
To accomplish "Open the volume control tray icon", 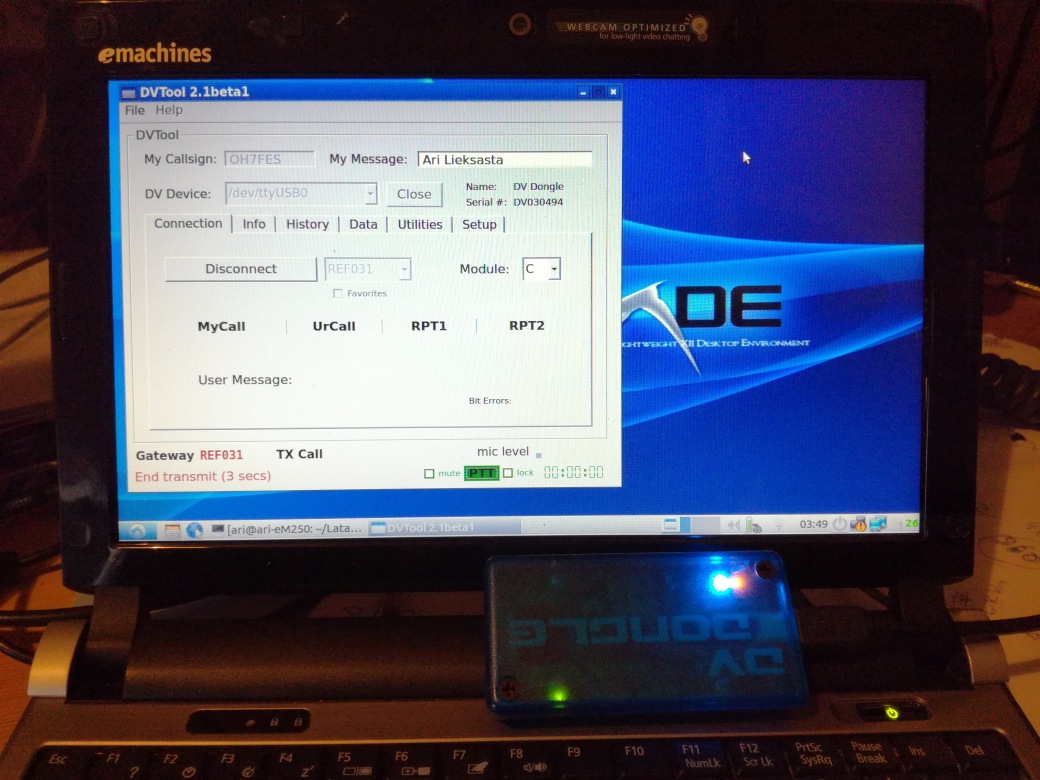I will (734, 525).
